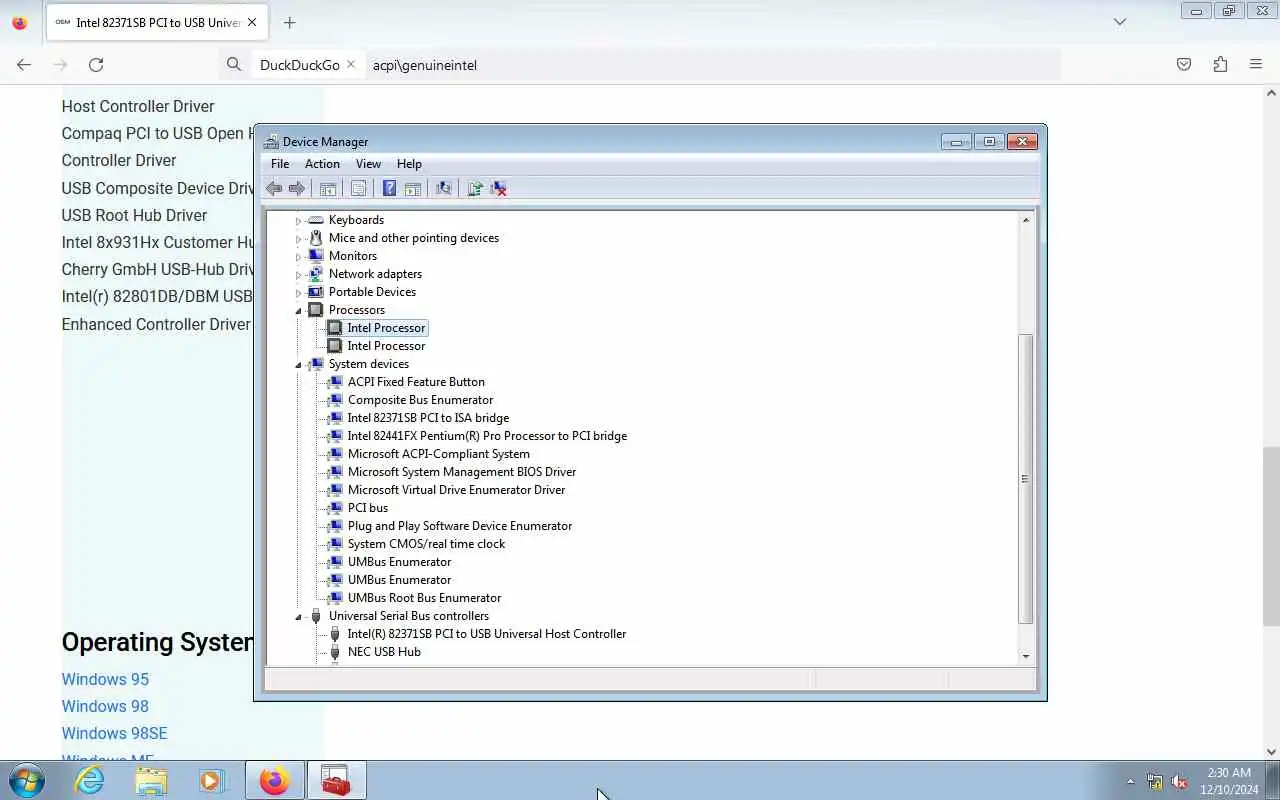
Task: Launch Internet Explorer from the taskbar
Action: click(90, 780)
